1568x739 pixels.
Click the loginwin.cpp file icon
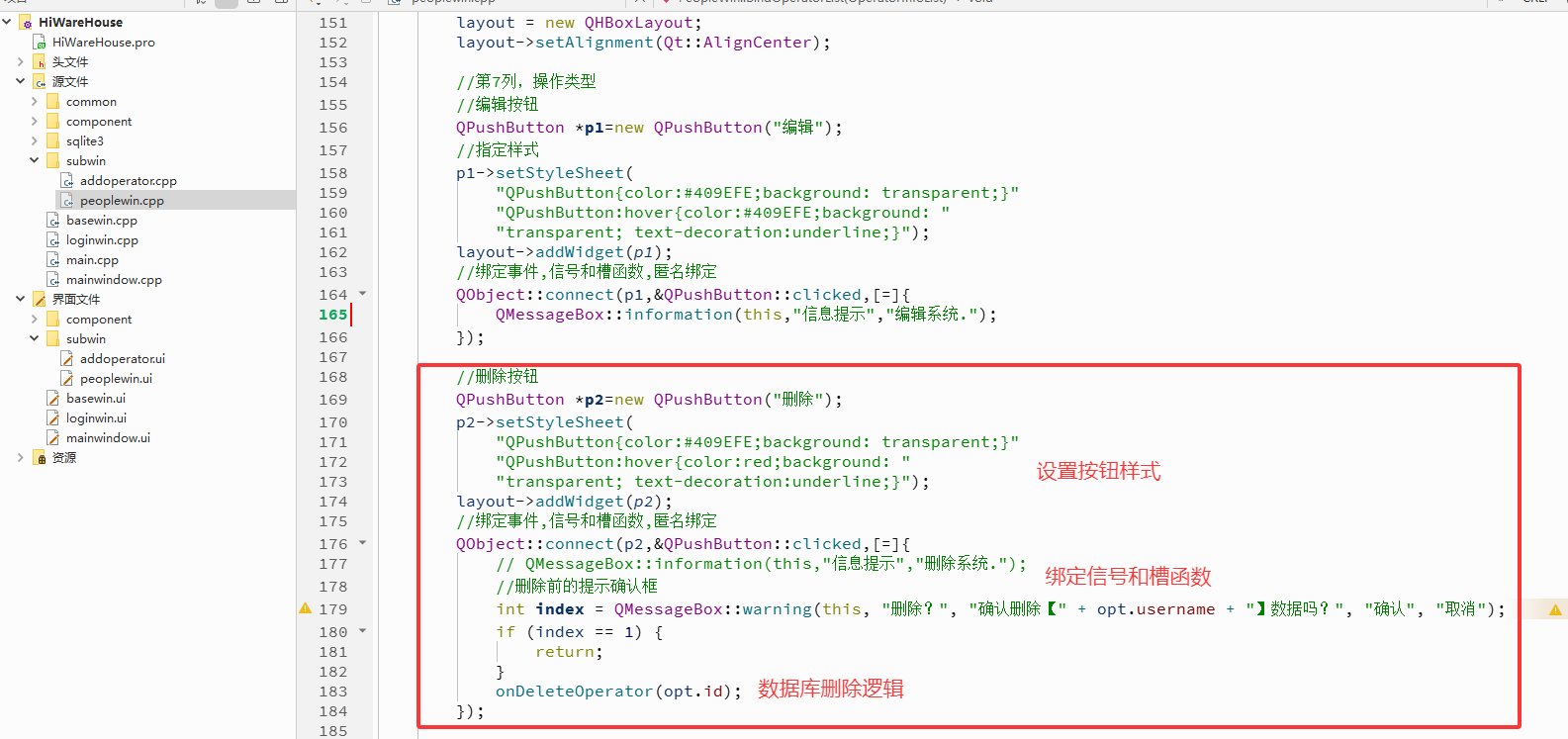pyautogui.click(x=53, y=239)
